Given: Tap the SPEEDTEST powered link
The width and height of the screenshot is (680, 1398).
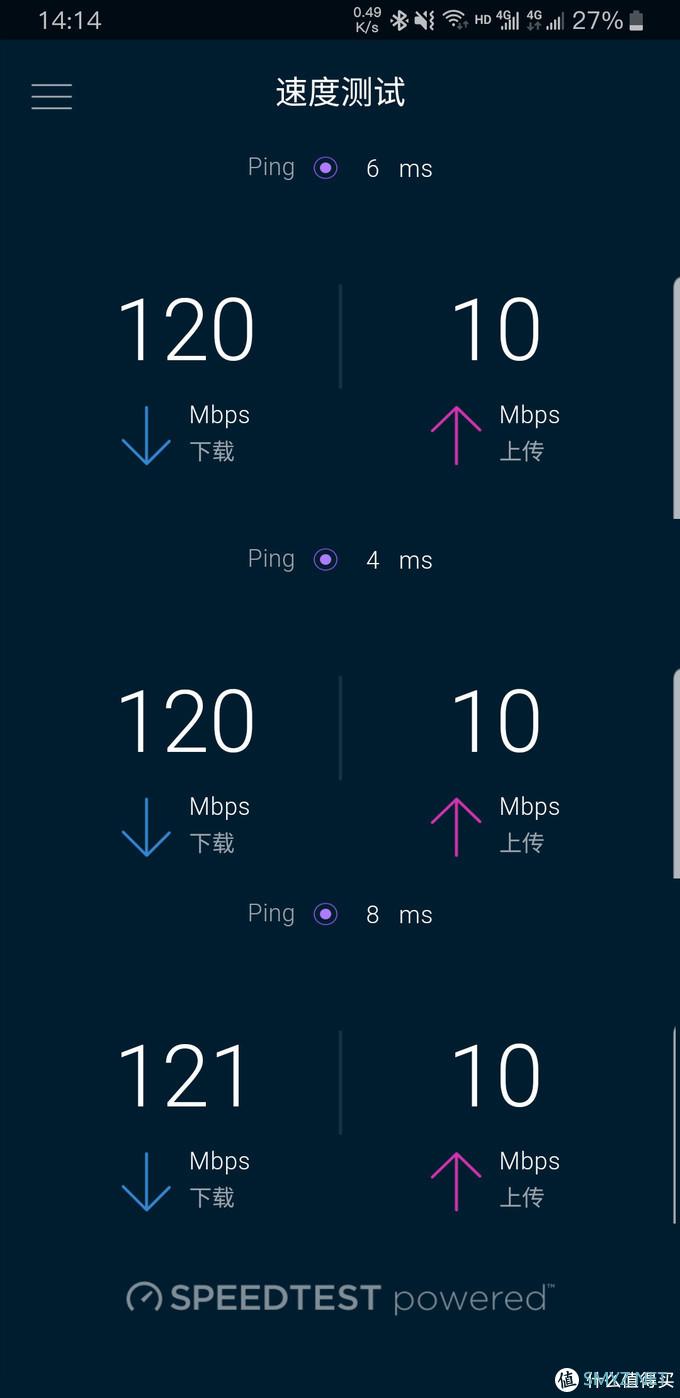Looking at the screenshot, I should click(x=340, y=1298).
